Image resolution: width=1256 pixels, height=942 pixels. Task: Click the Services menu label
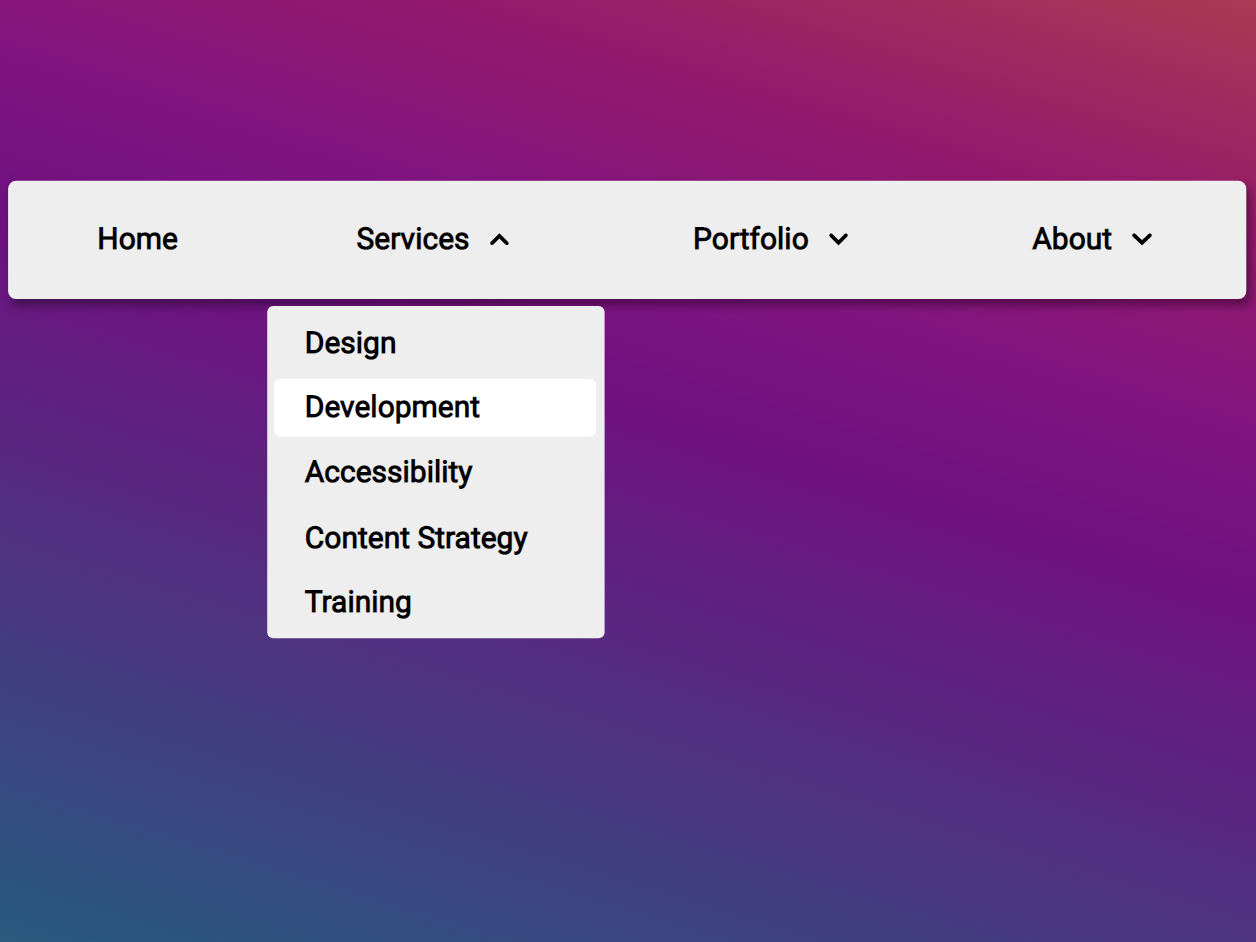(412, 240)
